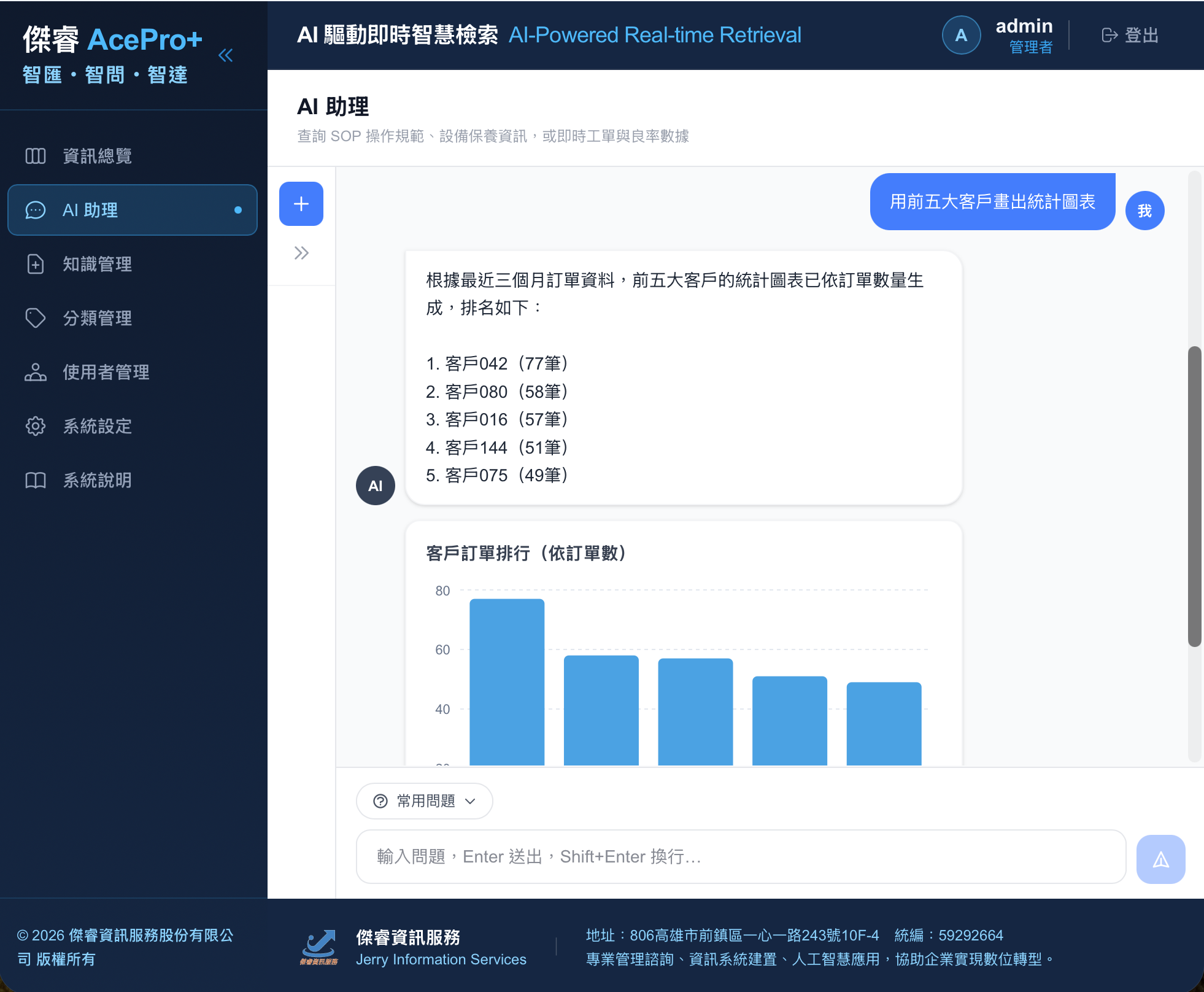Viewport: 1204px width, 992px height.
Task: Click the fifth chart bar at 49
Action: coord(884,724)
